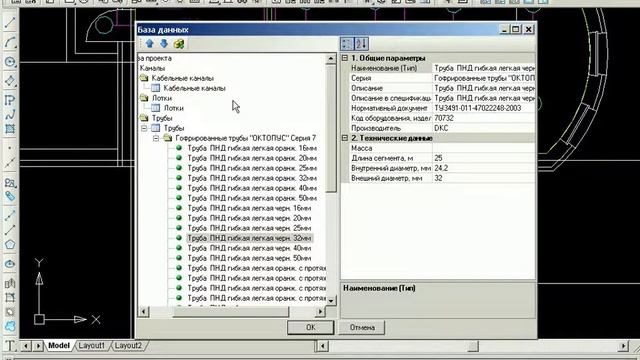The image size is (640, 360).
Task: Select Труба ПНД гибкая легкая черн. 32мм
Action: [x=249, y=238]
